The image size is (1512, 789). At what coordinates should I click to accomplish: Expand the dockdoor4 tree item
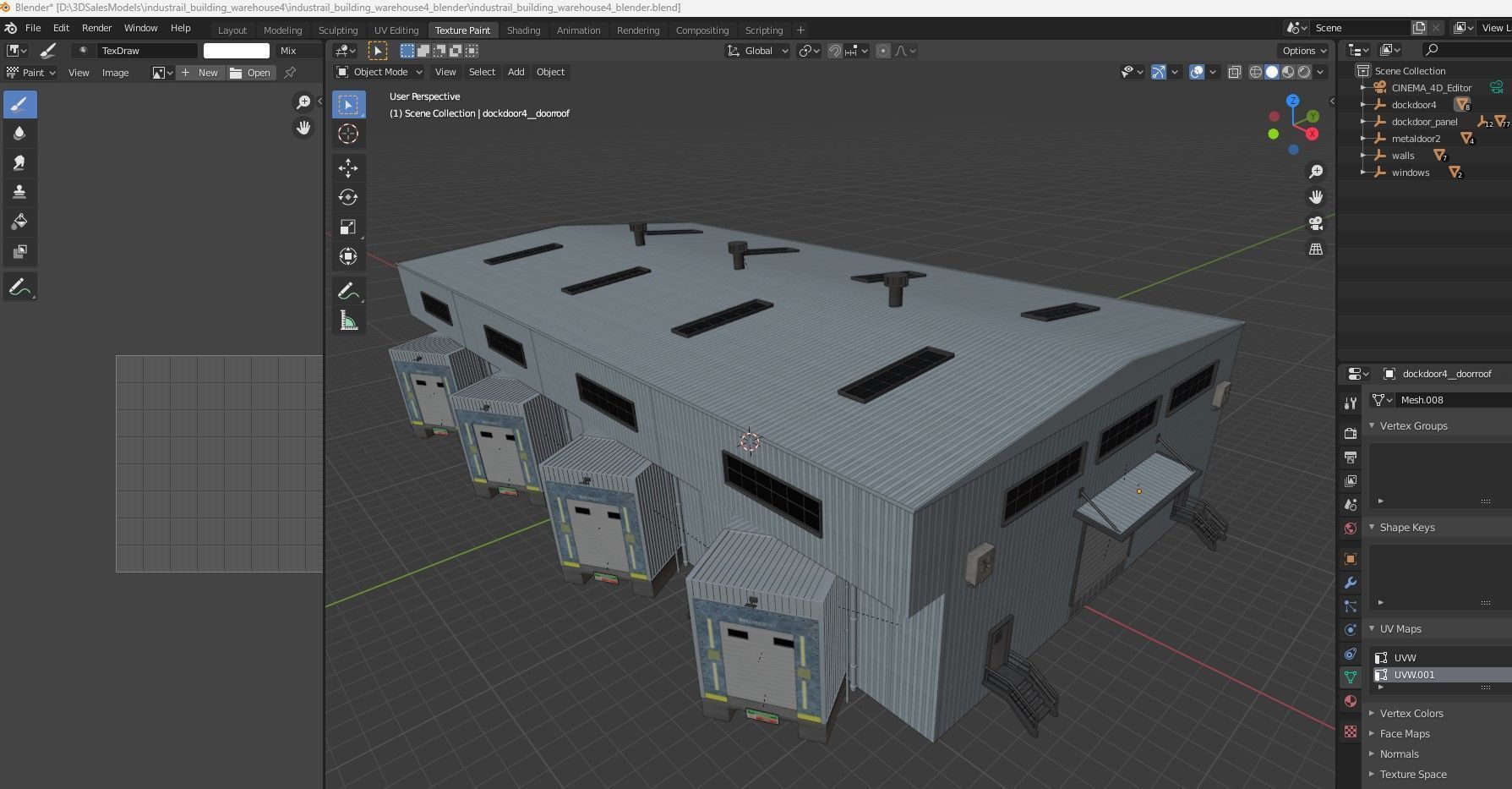(1363, 105)
